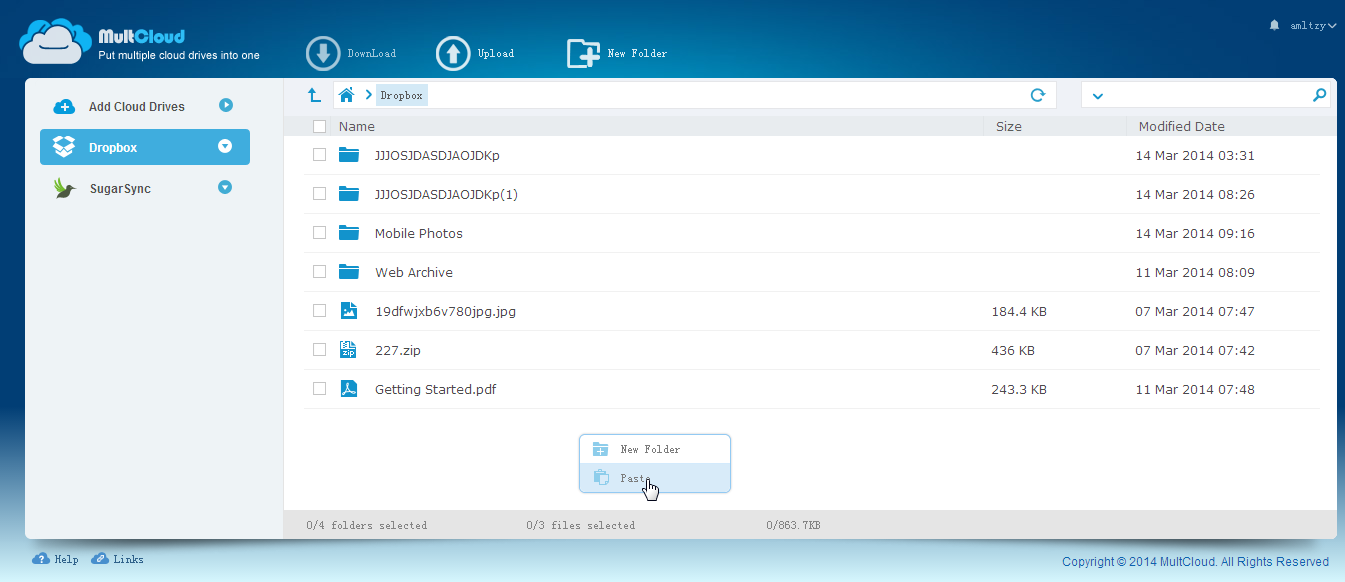
Task: Click file name 19dfwjxb6v780jpg.jpg
Action: pos(446,311)
